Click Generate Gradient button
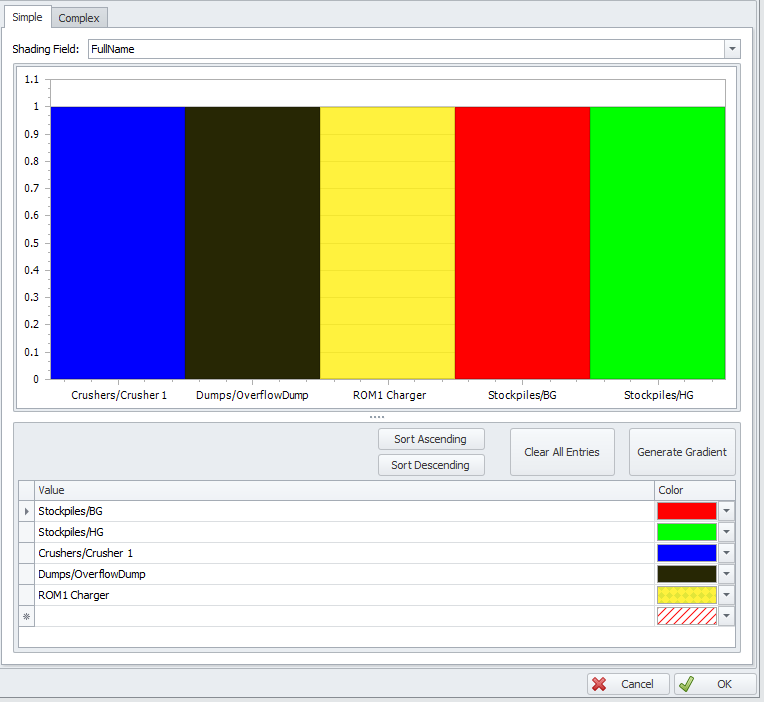The image size is (764, 702). 682,452
